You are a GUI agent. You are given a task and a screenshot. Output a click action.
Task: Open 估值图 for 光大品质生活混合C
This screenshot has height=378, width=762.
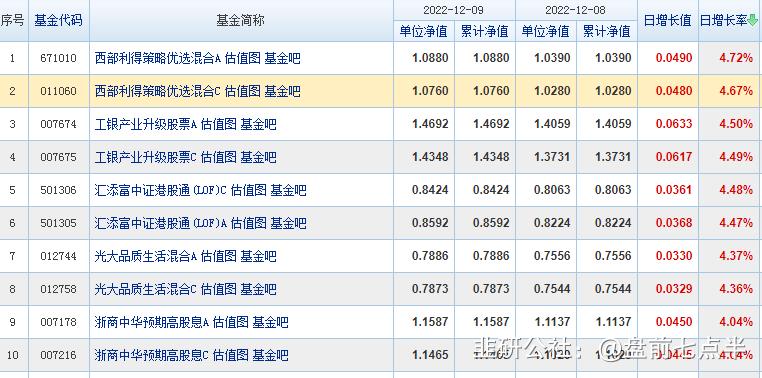click(x=219, y=289)
